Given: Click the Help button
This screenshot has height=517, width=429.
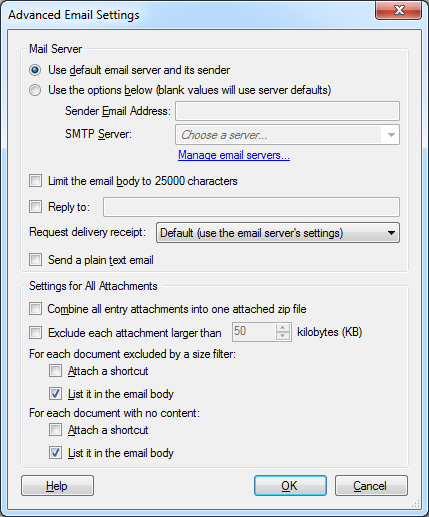Looking at the screenshot, I should pos(57,486).
